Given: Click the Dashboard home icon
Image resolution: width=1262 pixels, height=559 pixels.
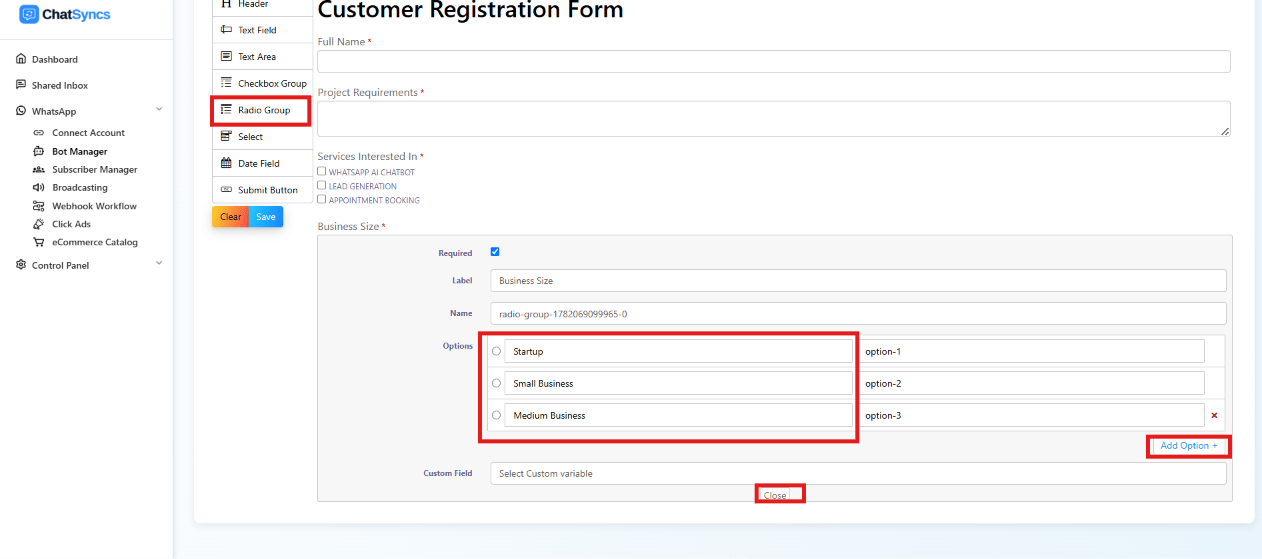Looking at the screenshot, I should (x=21, y=59).
